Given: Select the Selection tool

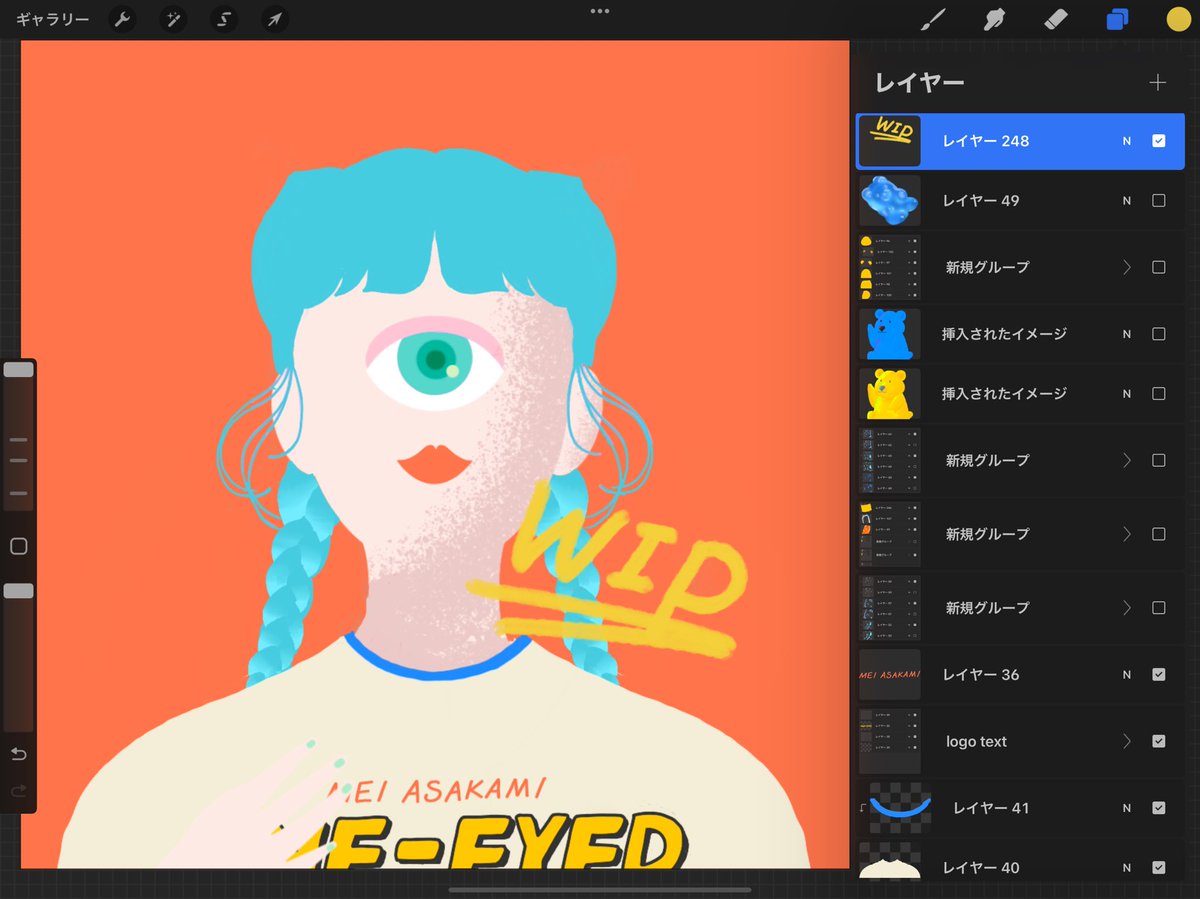Looking at the screenshot, I should [x=223, y=19].
